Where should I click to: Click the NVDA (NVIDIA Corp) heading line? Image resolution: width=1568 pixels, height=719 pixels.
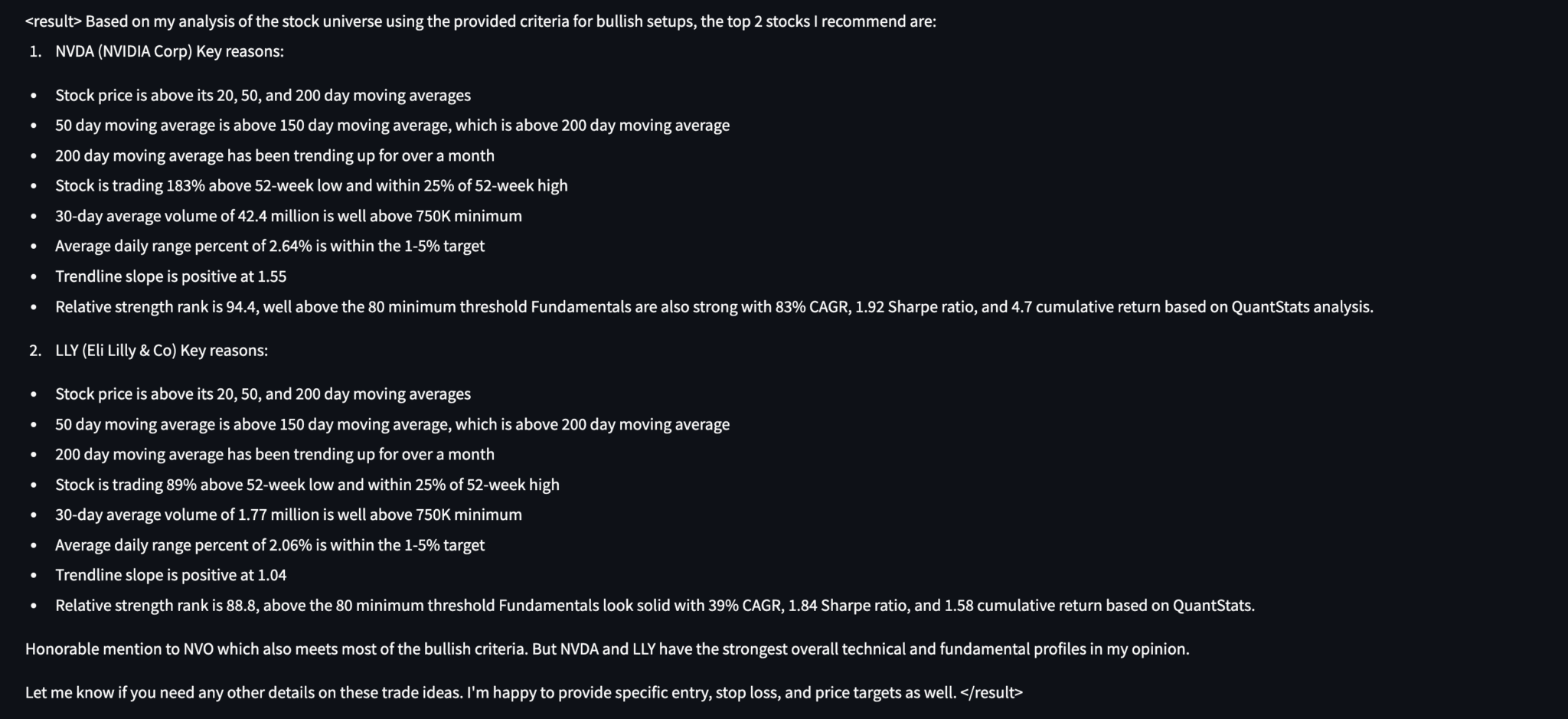coord(169,51)
